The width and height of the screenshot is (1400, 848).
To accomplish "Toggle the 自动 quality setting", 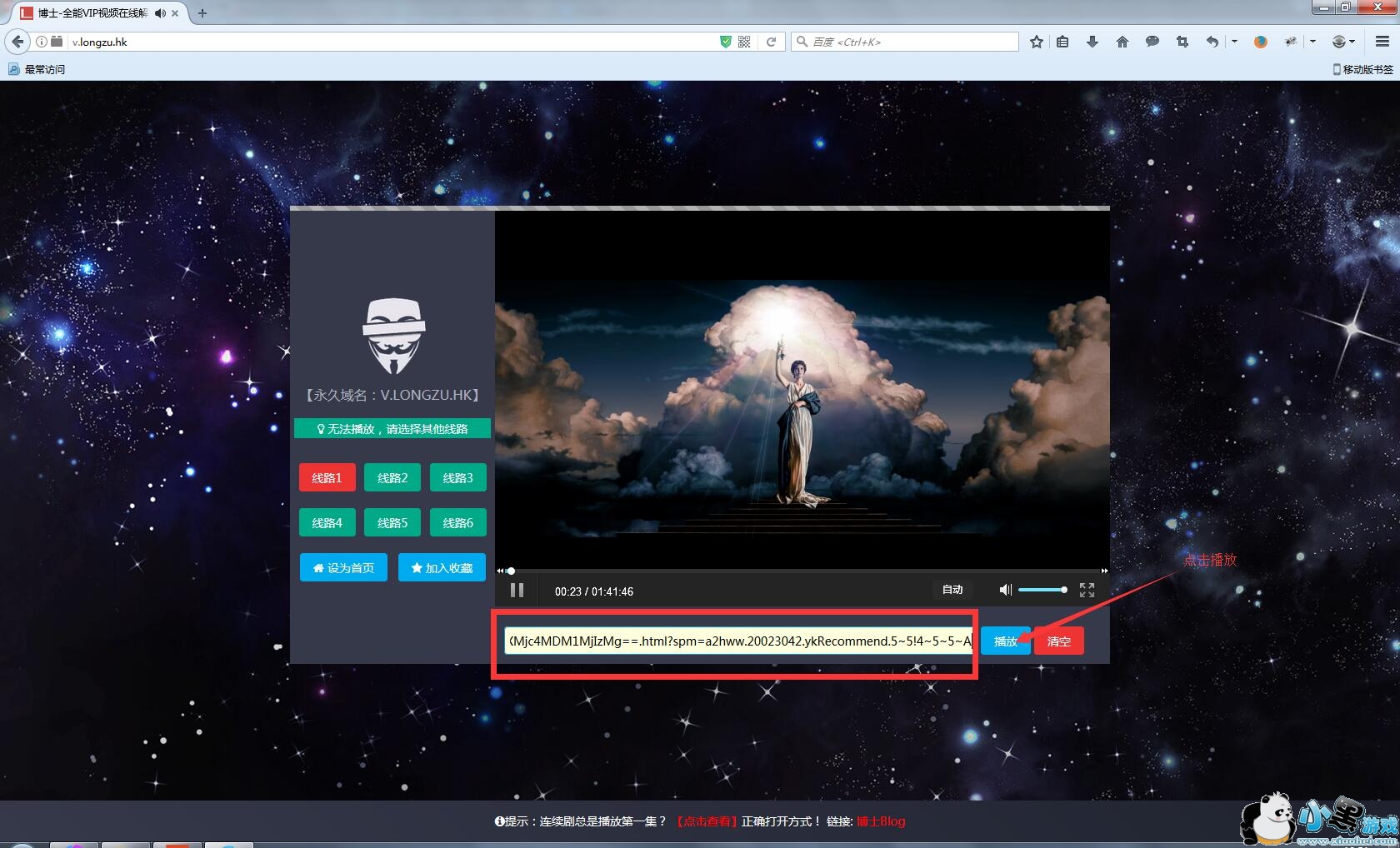I will click(x=952, y=590).
